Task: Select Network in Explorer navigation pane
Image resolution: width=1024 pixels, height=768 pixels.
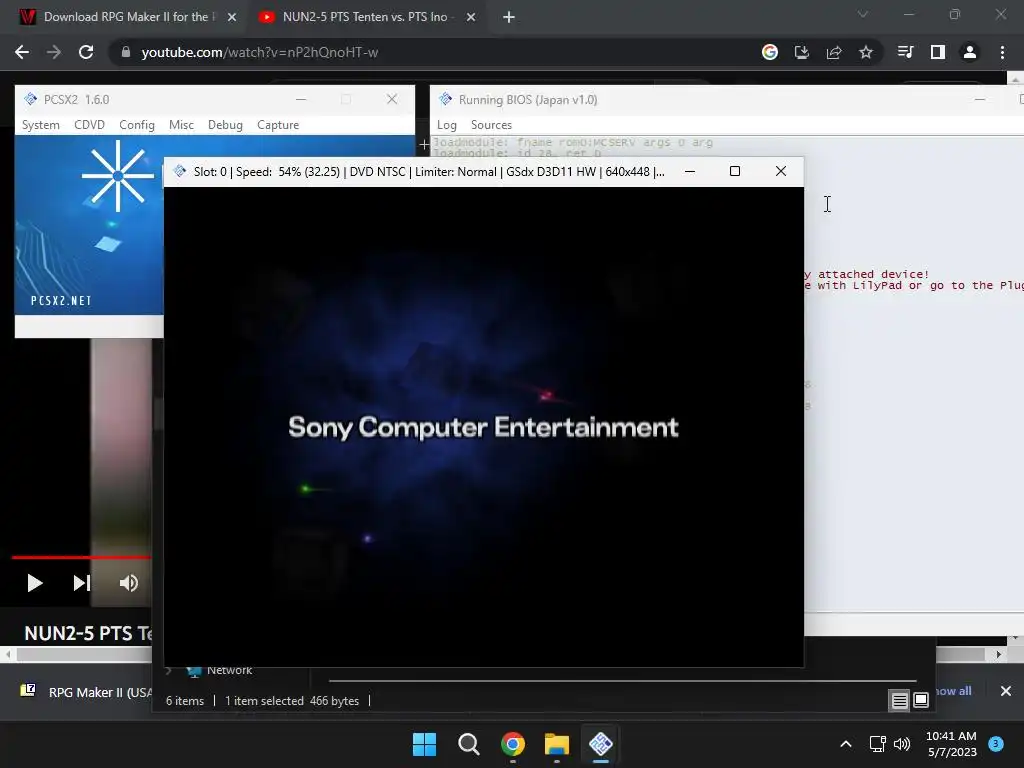Action: [229, 670]
